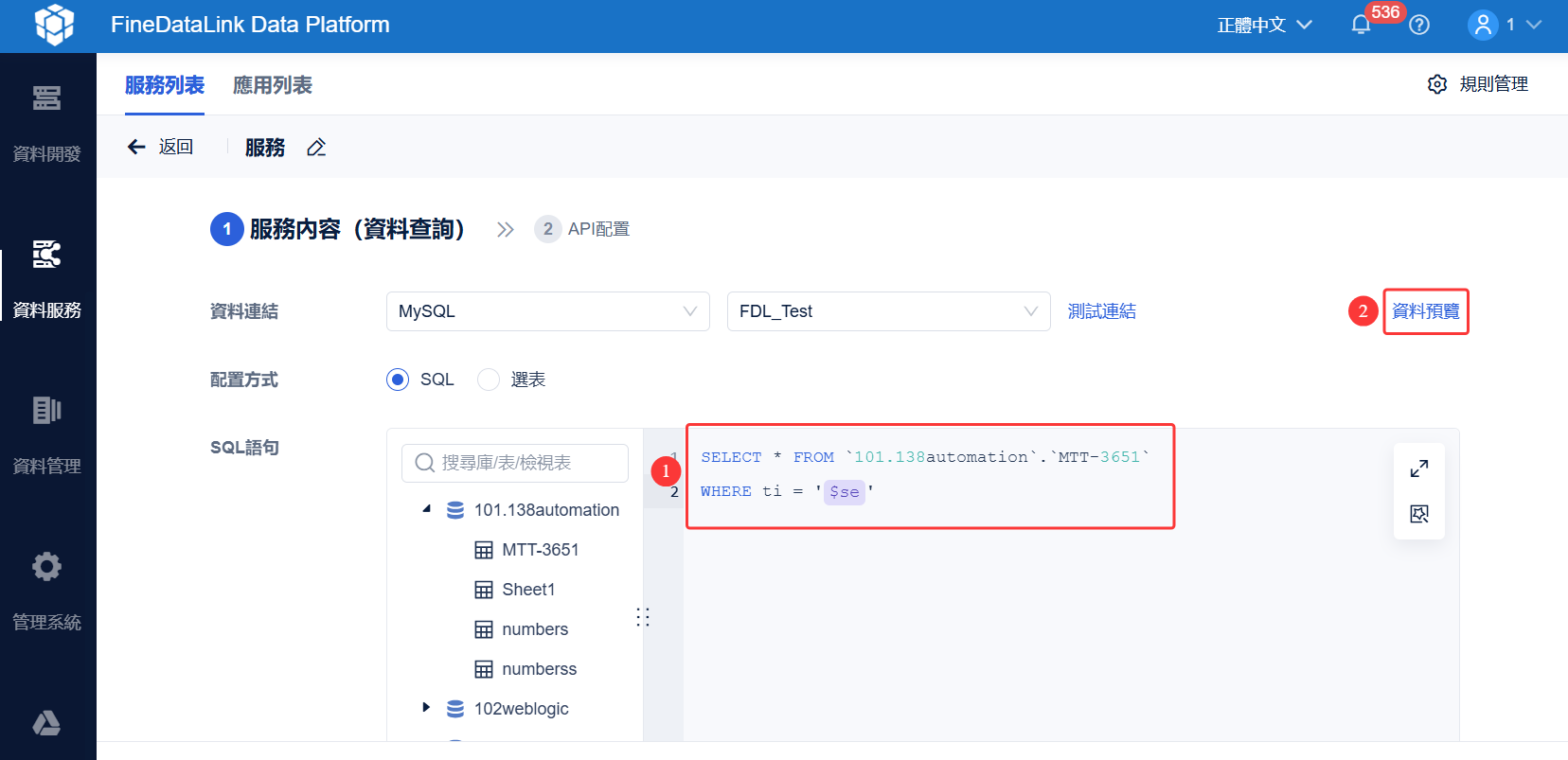Click the 搜尋庫/表/檢視表 search field
The height and width of the screenshot is (760, 1568).
515,463
